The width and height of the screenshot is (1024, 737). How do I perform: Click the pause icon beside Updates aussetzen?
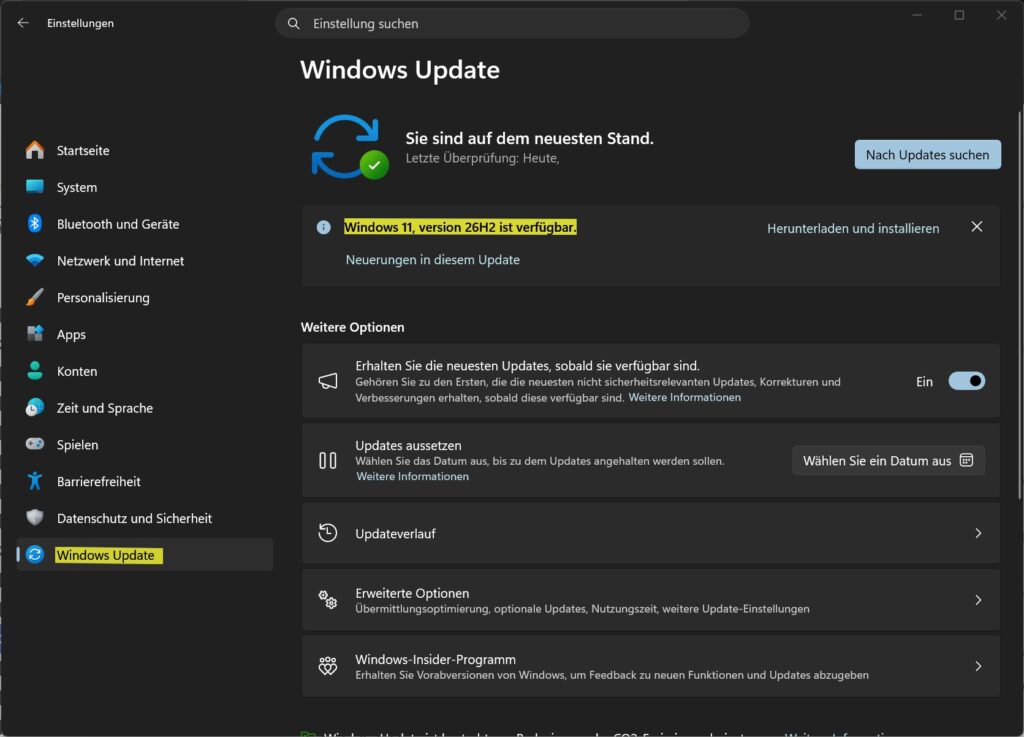click(x=328, y=461)
